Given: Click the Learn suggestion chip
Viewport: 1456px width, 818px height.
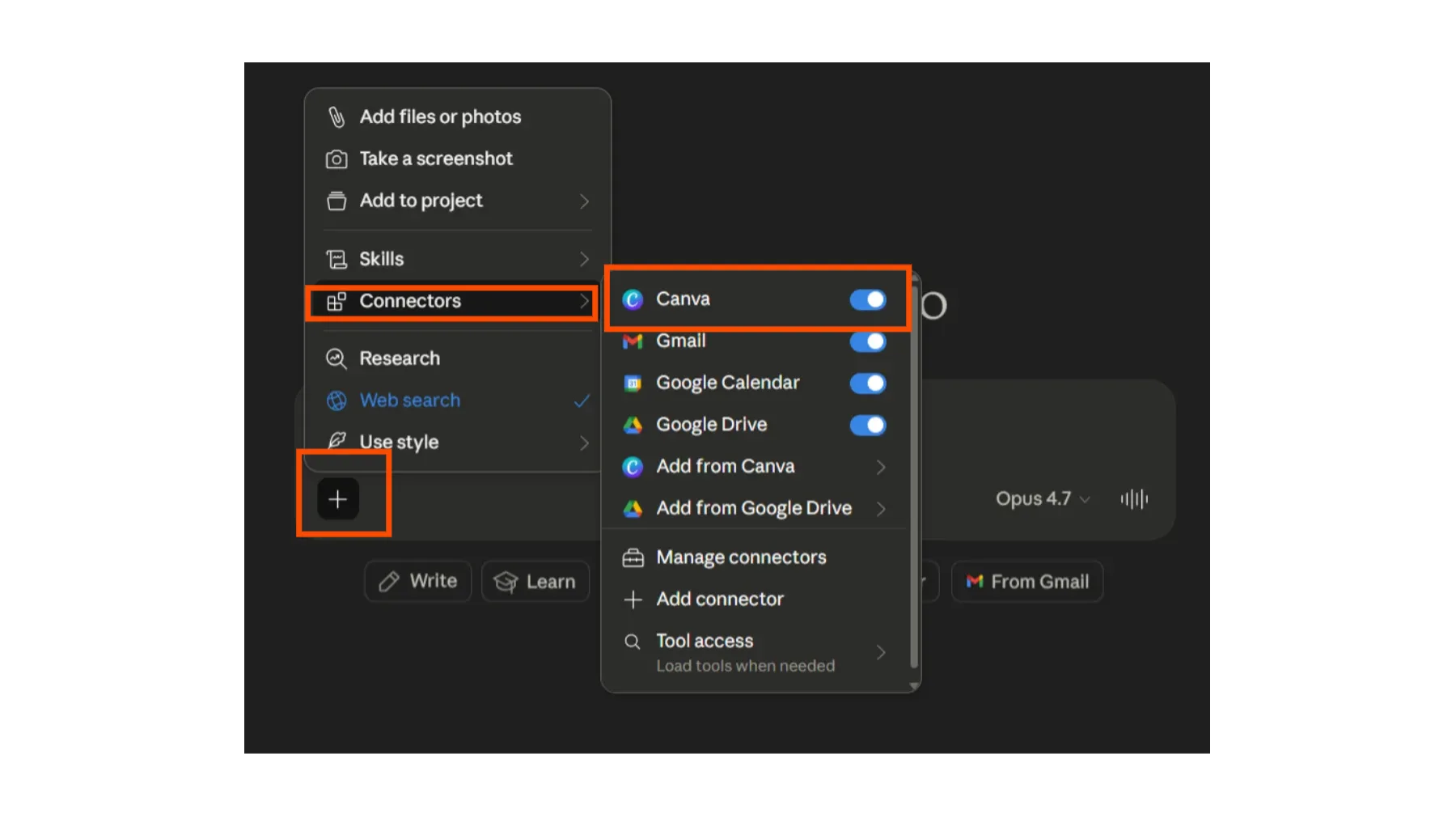Looking at the screenshot, I should click(x=535, y=582).
